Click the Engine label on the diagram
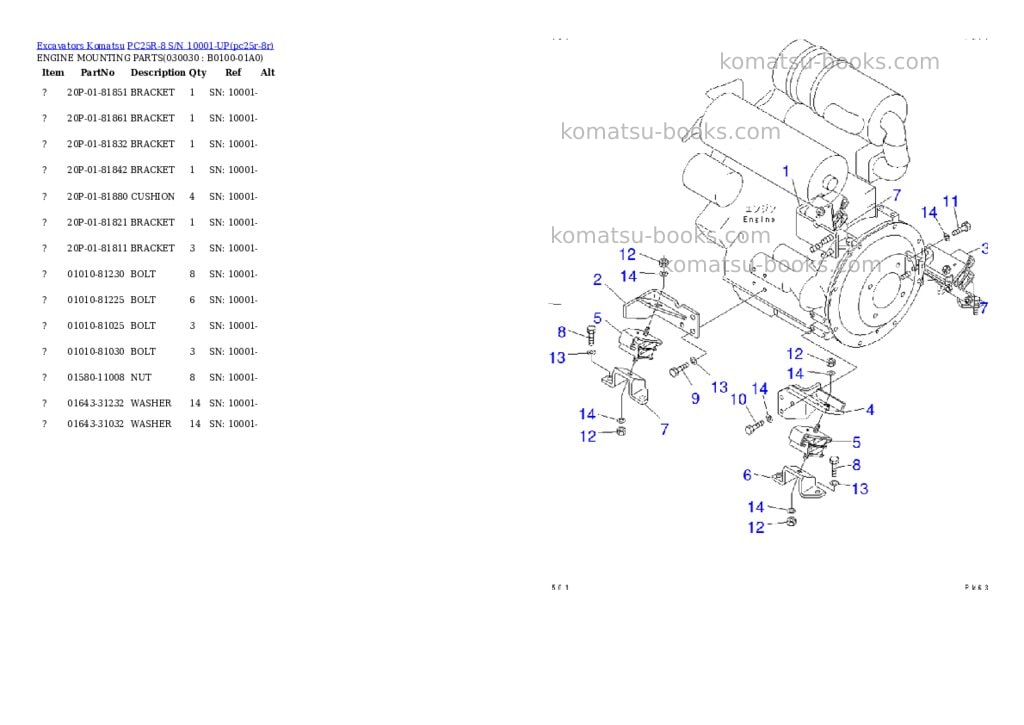This screenshot has height=725, width=1024. click(759, 219)
